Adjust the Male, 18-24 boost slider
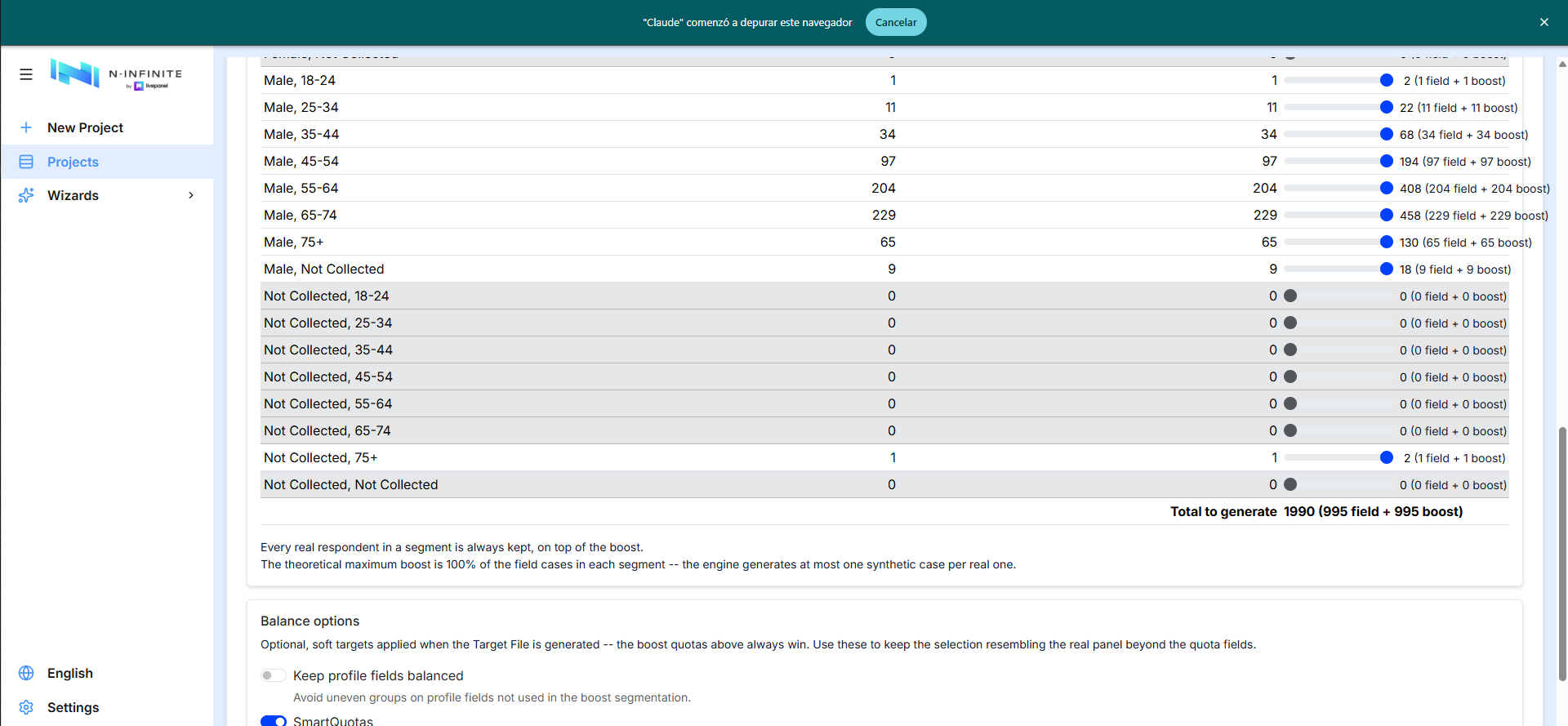The image size is (1568, 726). coord(1338,80)
